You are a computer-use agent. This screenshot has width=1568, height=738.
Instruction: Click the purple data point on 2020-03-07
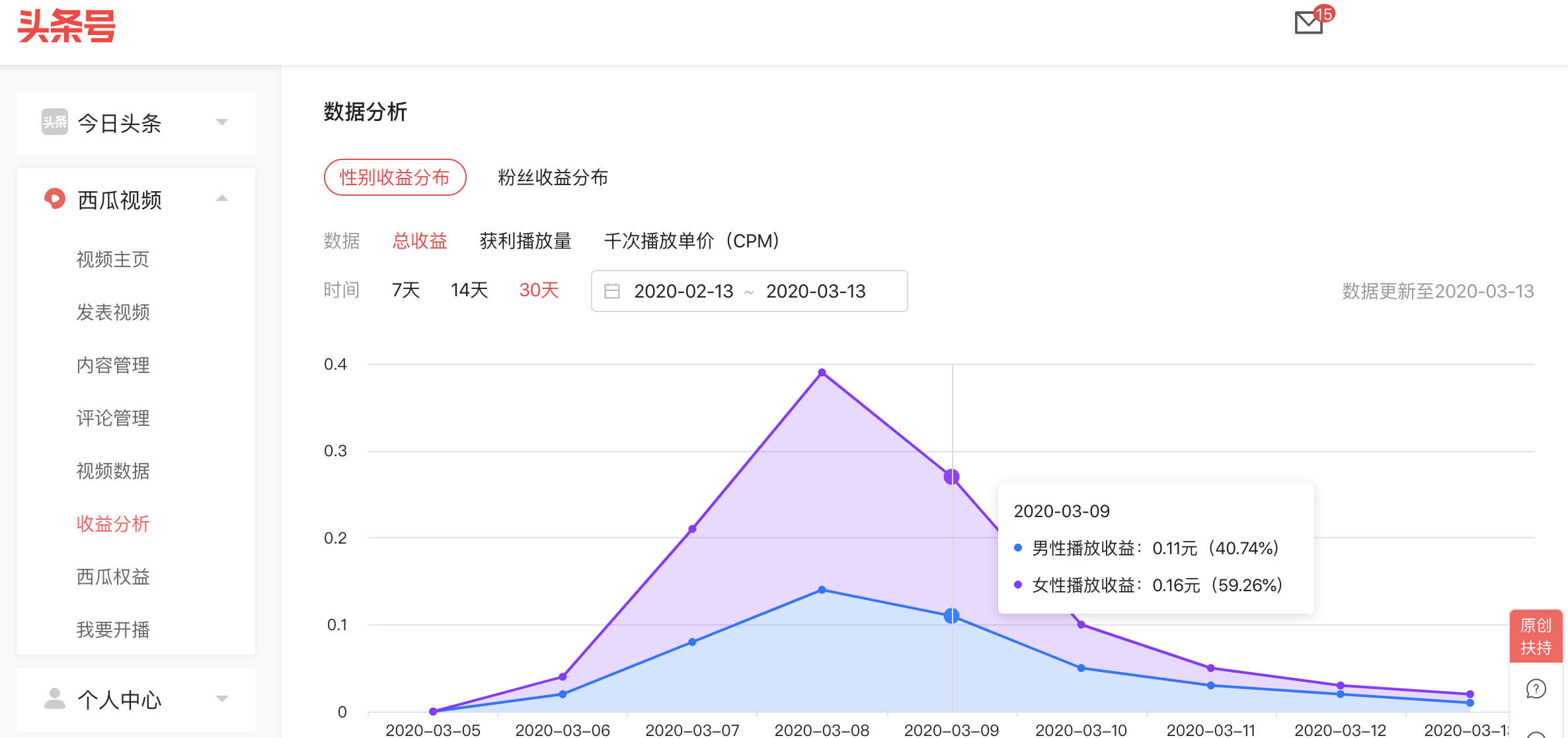pos(692,529)
